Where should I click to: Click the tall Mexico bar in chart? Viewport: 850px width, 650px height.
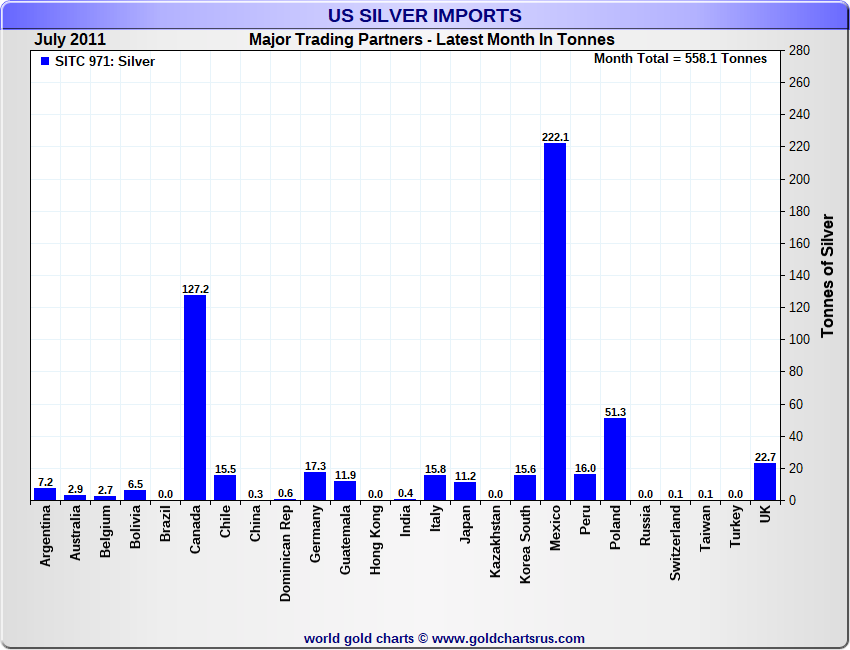(x=555, y=320)
